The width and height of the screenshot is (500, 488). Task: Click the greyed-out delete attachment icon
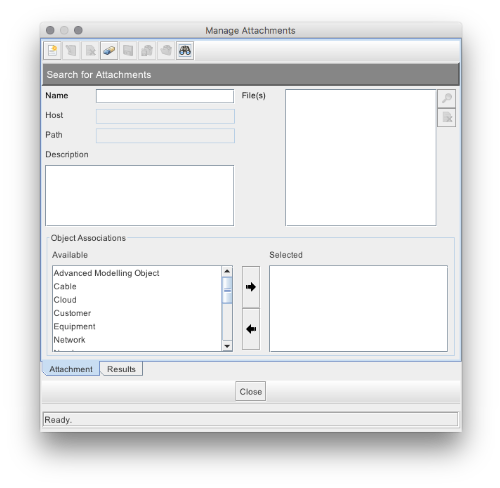pos(90,51)
